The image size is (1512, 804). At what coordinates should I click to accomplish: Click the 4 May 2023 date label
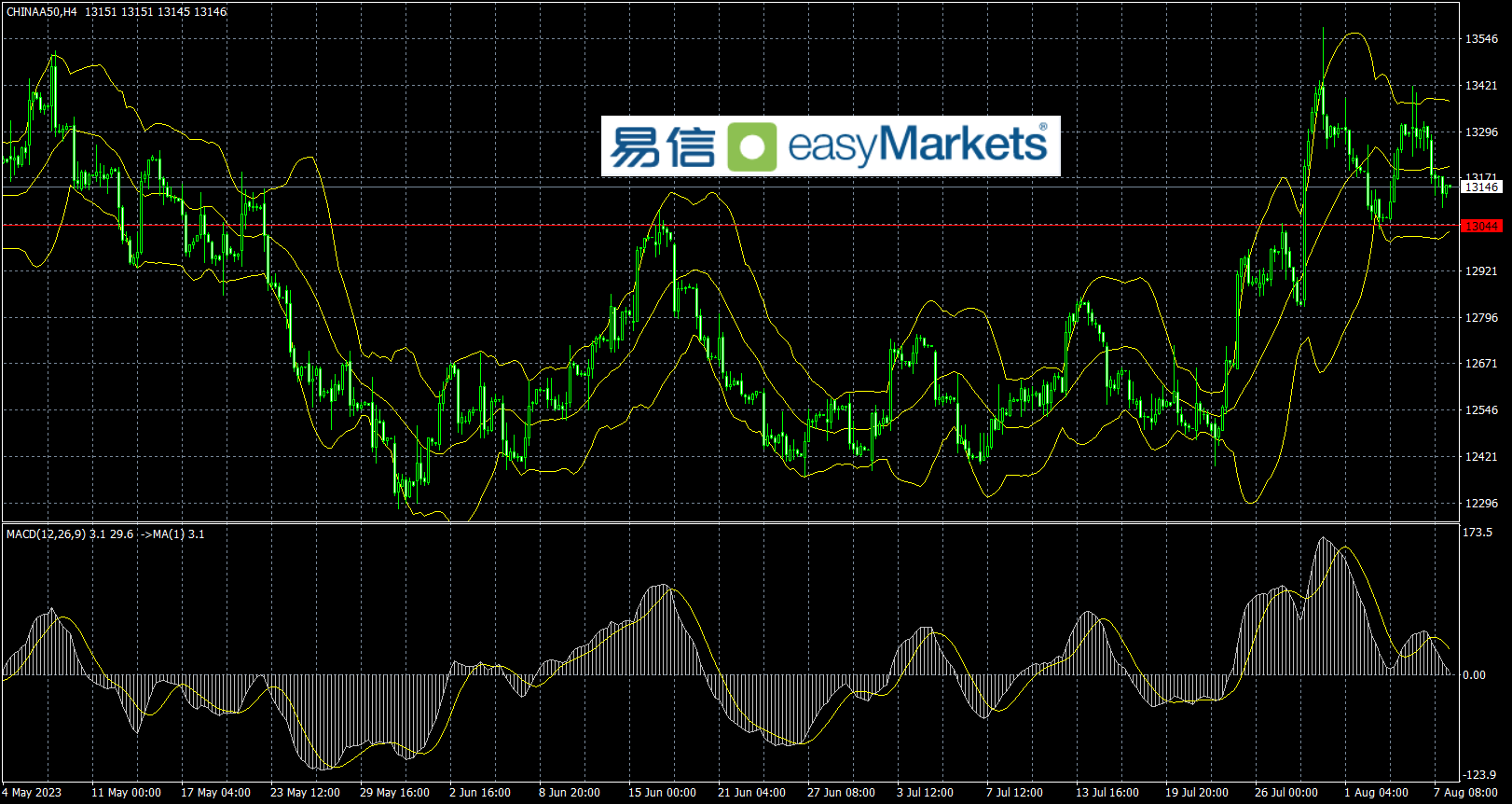coord(32,793)
